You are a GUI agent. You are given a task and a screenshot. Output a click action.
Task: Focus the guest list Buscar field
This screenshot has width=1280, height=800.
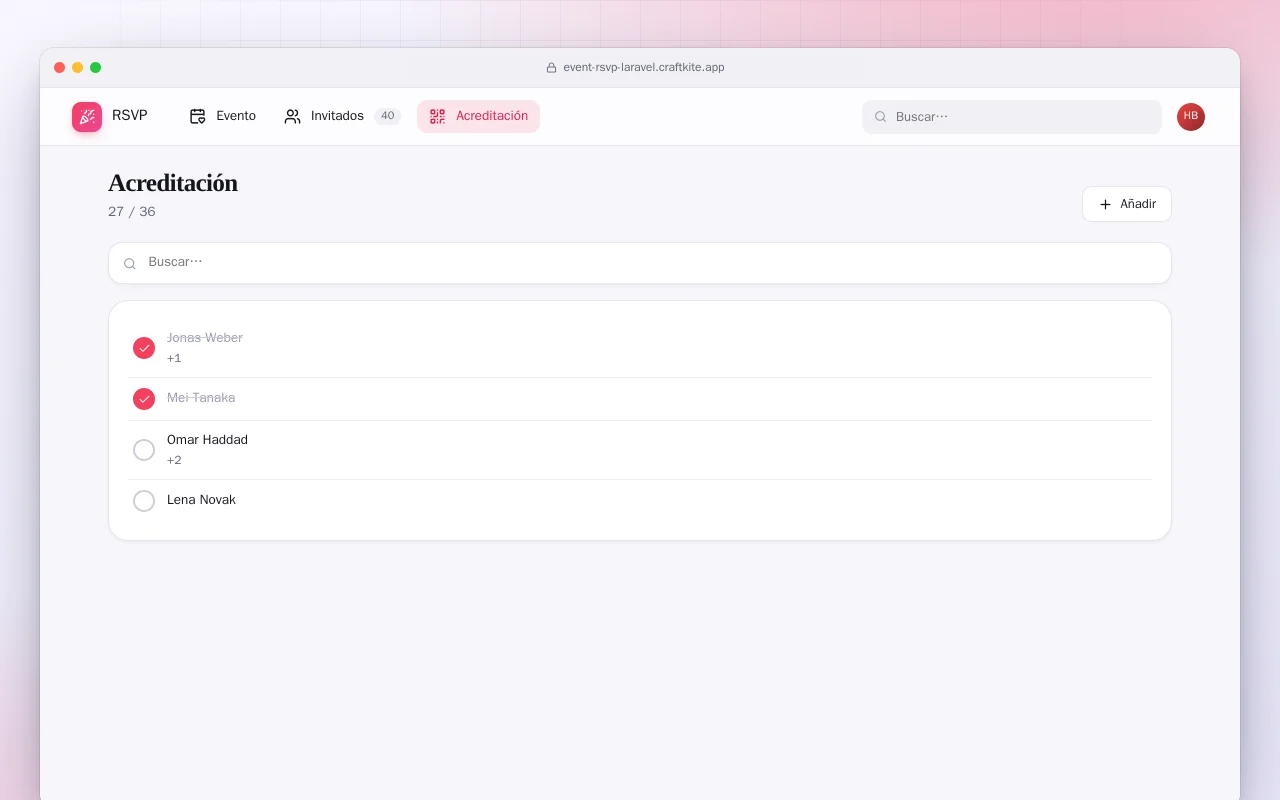tap(640, 263)
